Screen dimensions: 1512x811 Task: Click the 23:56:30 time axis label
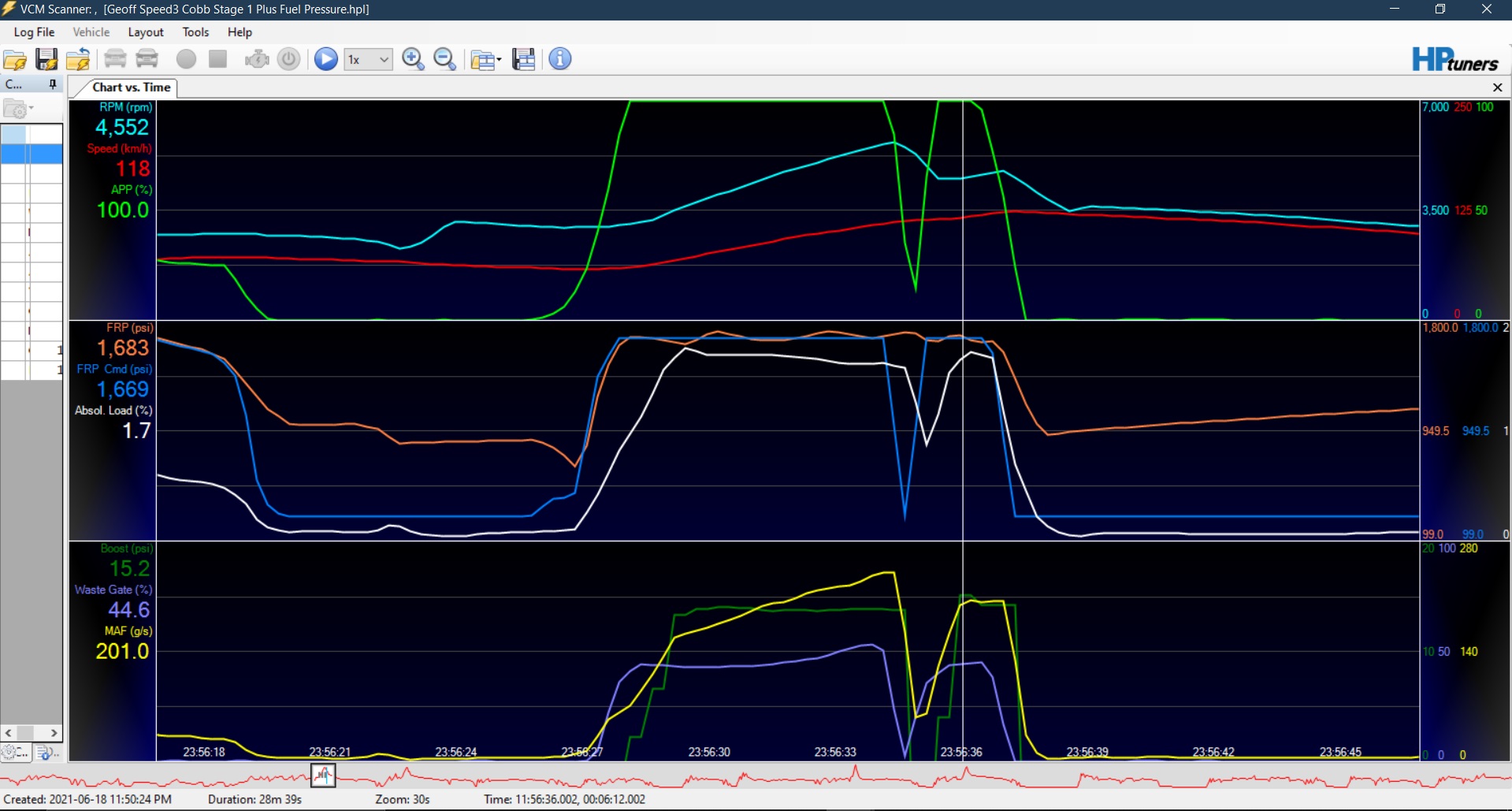pos(709,752)
